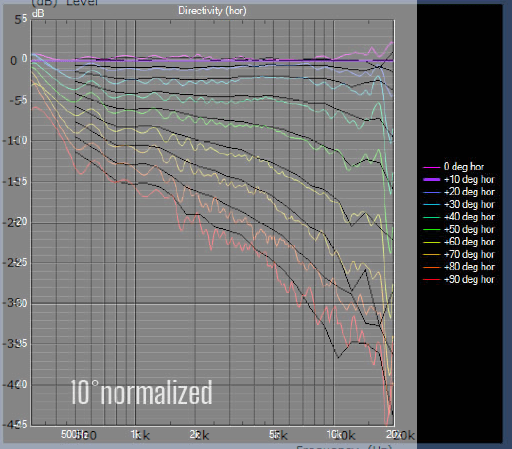Click the +60 deg hor legend label
Image resolution: width=512 pixels, height=449 pixels.
pyautogui.click(x=469, y=242)
